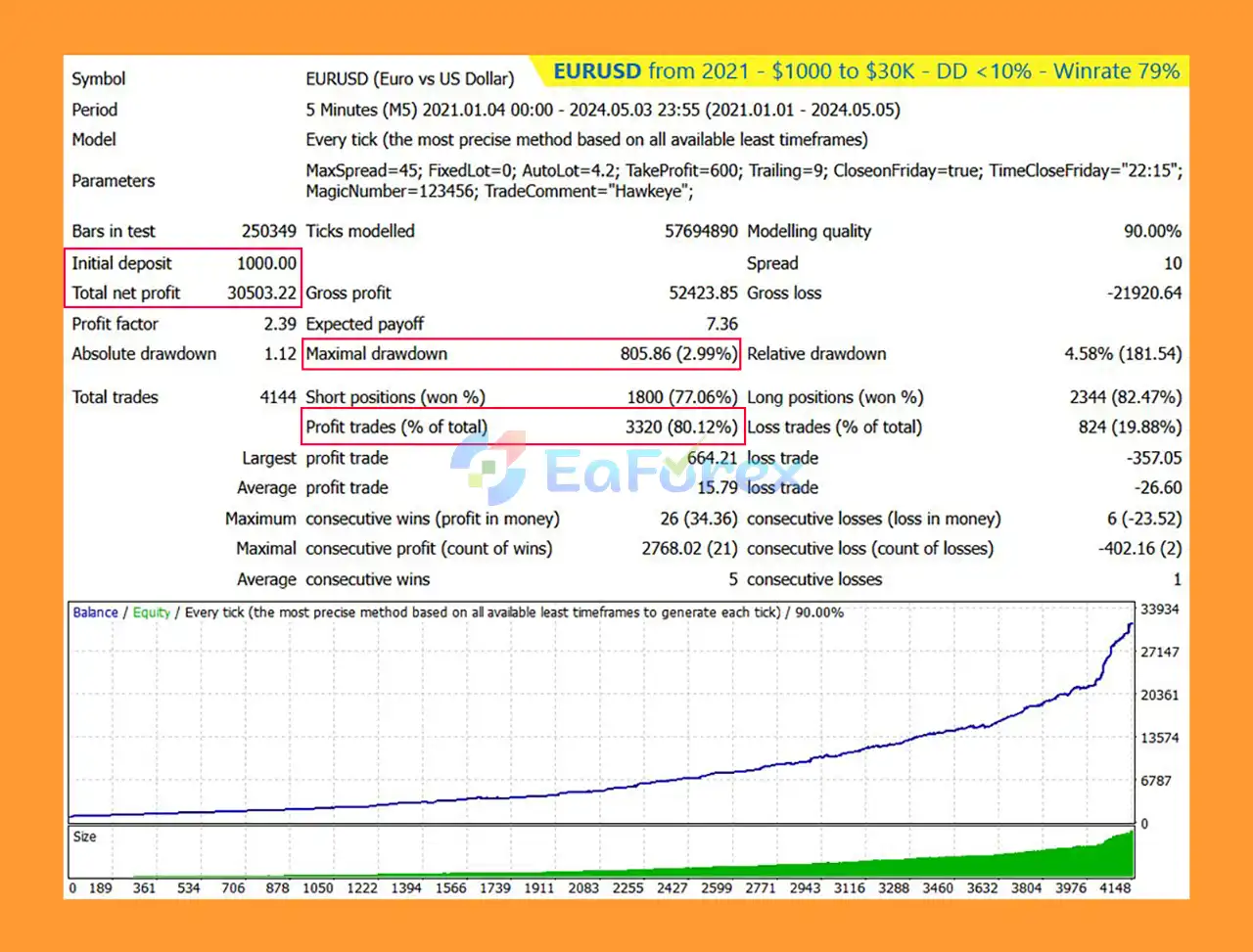Image resolution: width=1253 pixels, height=952 pixels.
Task: Click the Total net profit value 30503.22
Action: pyautogui.click(x=261, y=293)
